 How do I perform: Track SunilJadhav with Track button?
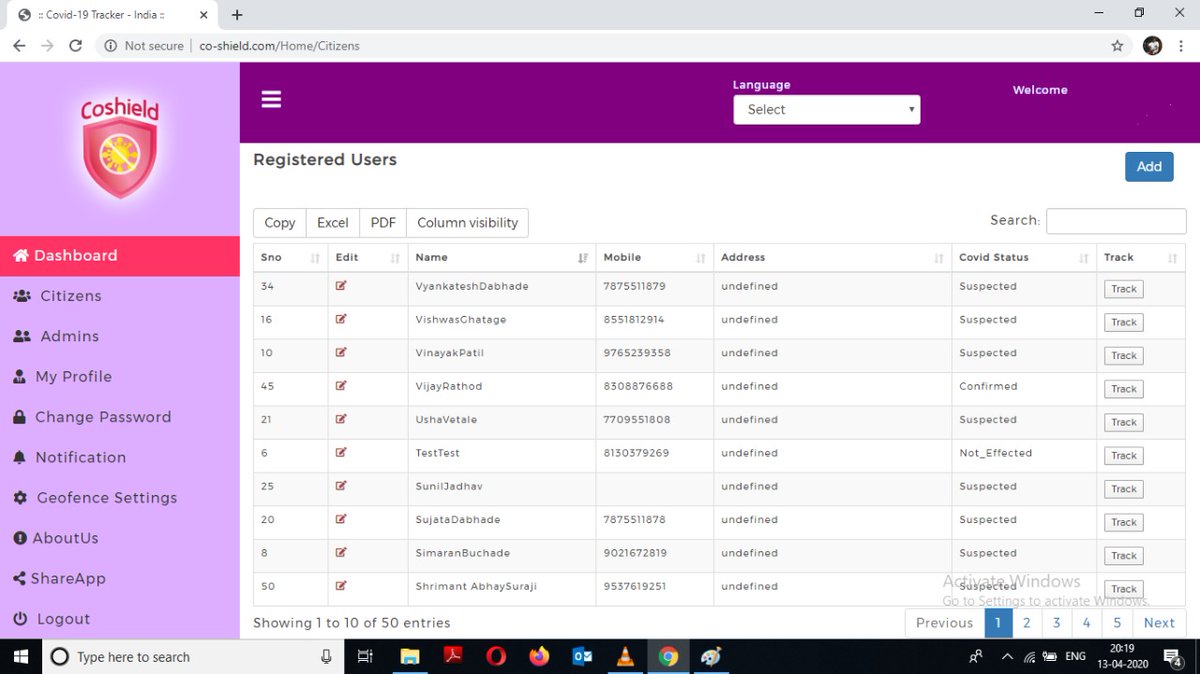click(x=1124, y=489)
